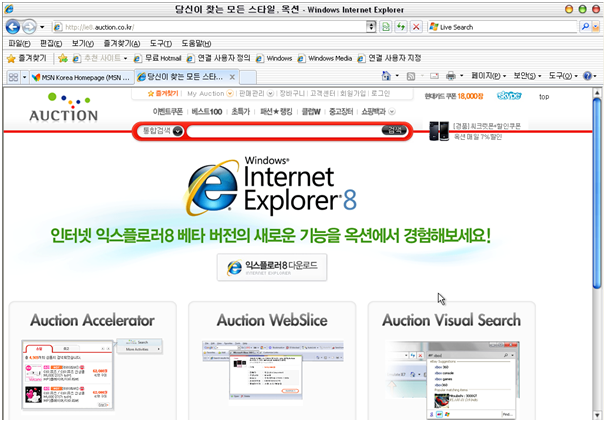Open the 도구(T) menu
This screenshot has width=606, height=422.
[161, 43]
